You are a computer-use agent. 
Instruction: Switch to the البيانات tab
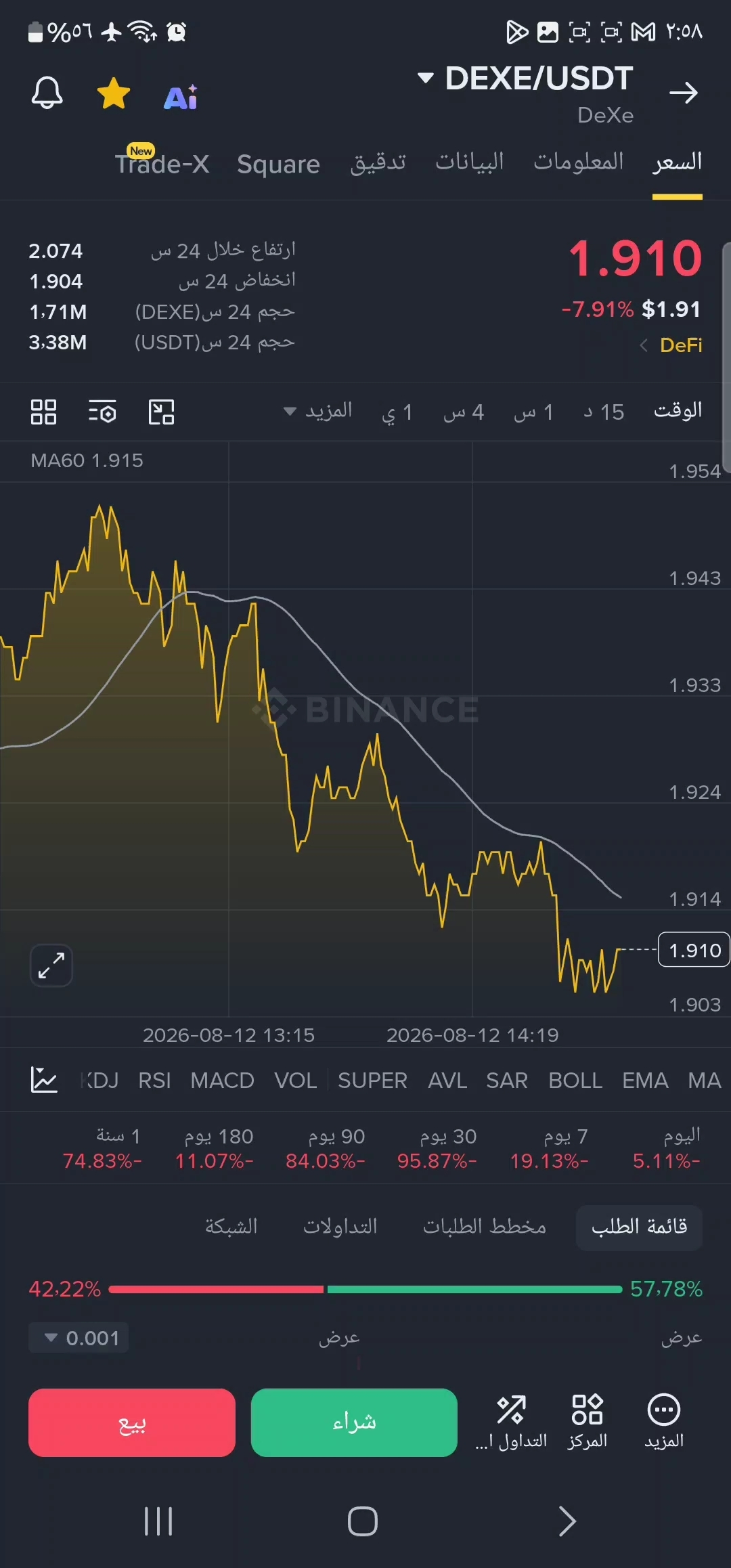[x=470, y=162]
